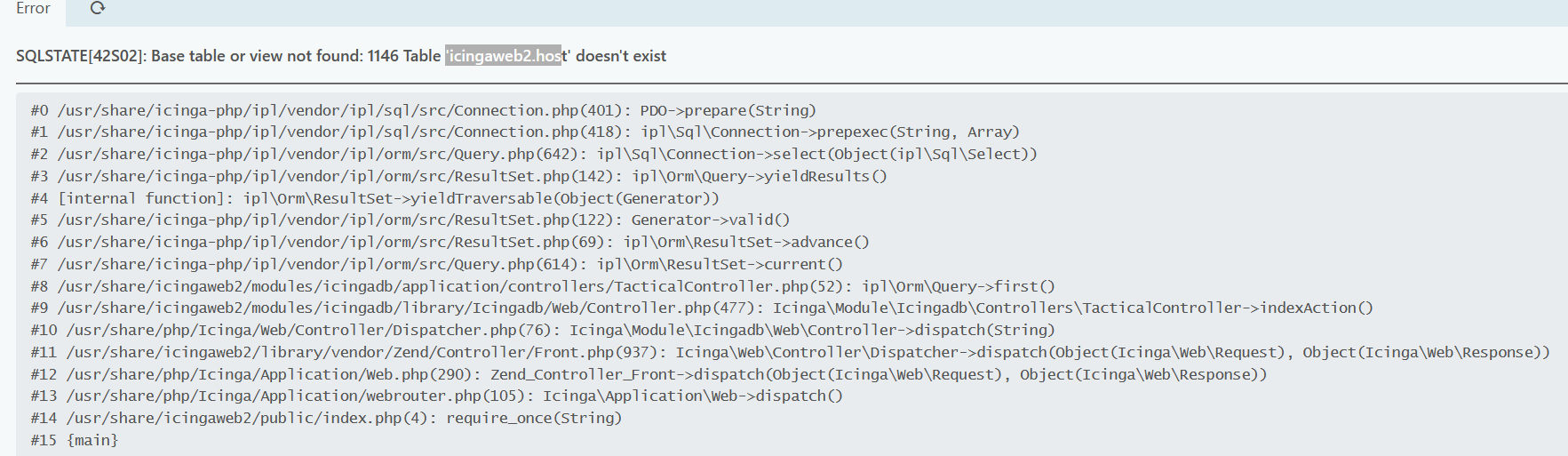Click stack trace line #9 TacticalController->indexAction
The width and height of the screenshot is (1568, 456).
702,308
